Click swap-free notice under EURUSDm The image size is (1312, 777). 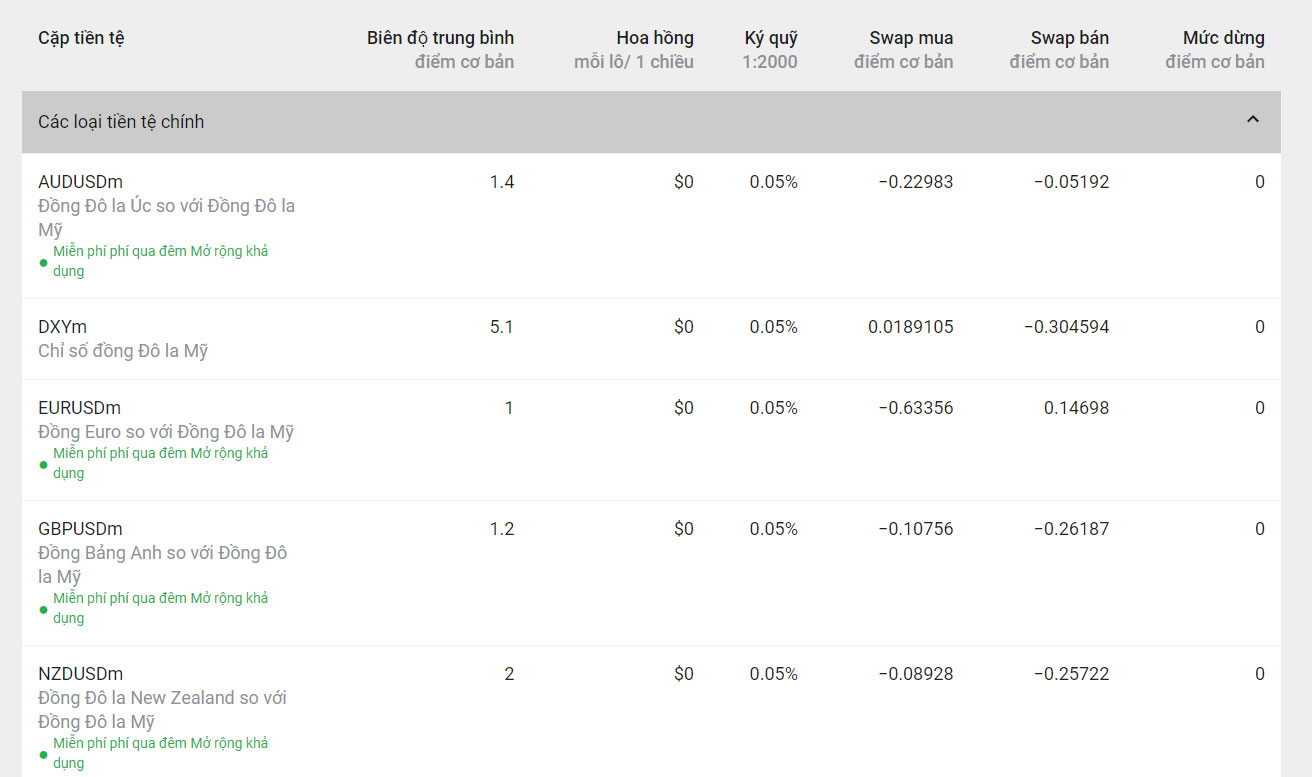tap(160, 463)
